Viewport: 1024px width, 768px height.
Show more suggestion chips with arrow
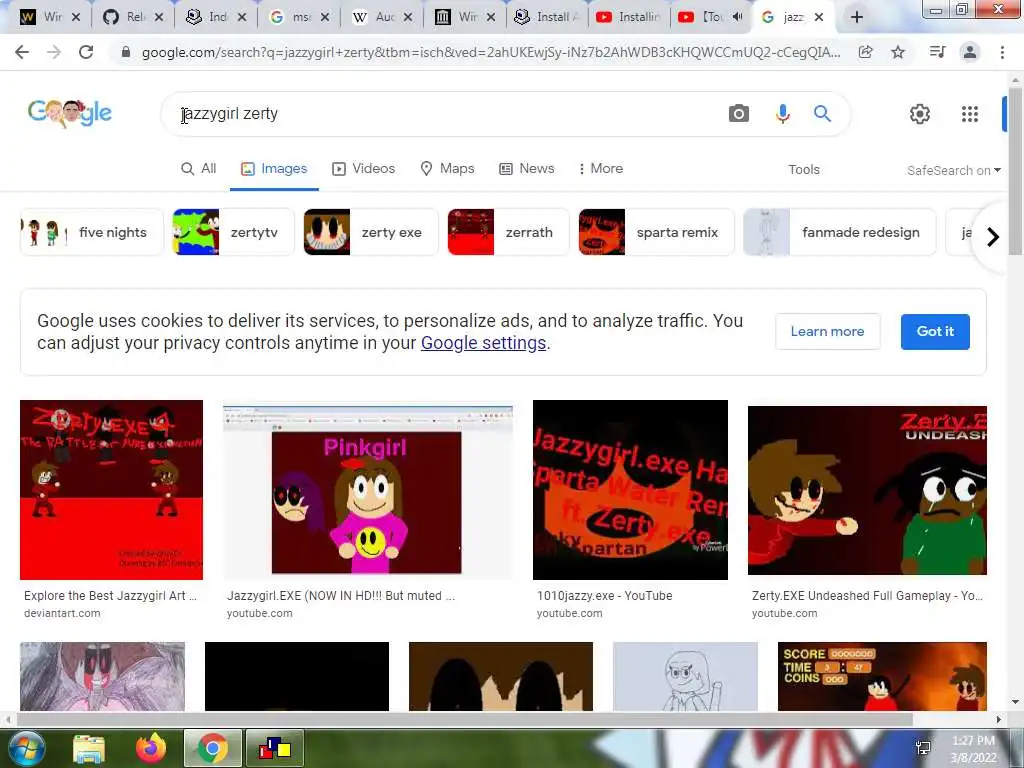click(993, 236)
